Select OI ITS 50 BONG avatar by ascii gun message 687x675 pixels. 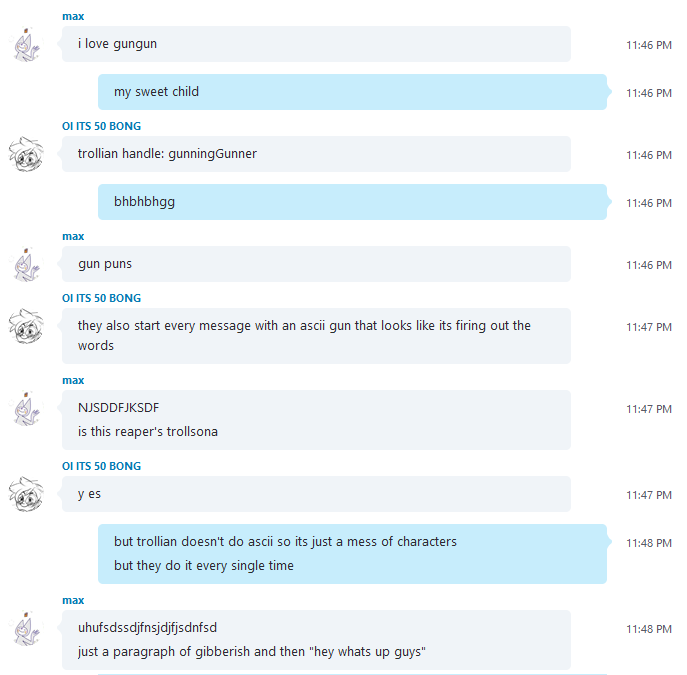tap(26, 326)
